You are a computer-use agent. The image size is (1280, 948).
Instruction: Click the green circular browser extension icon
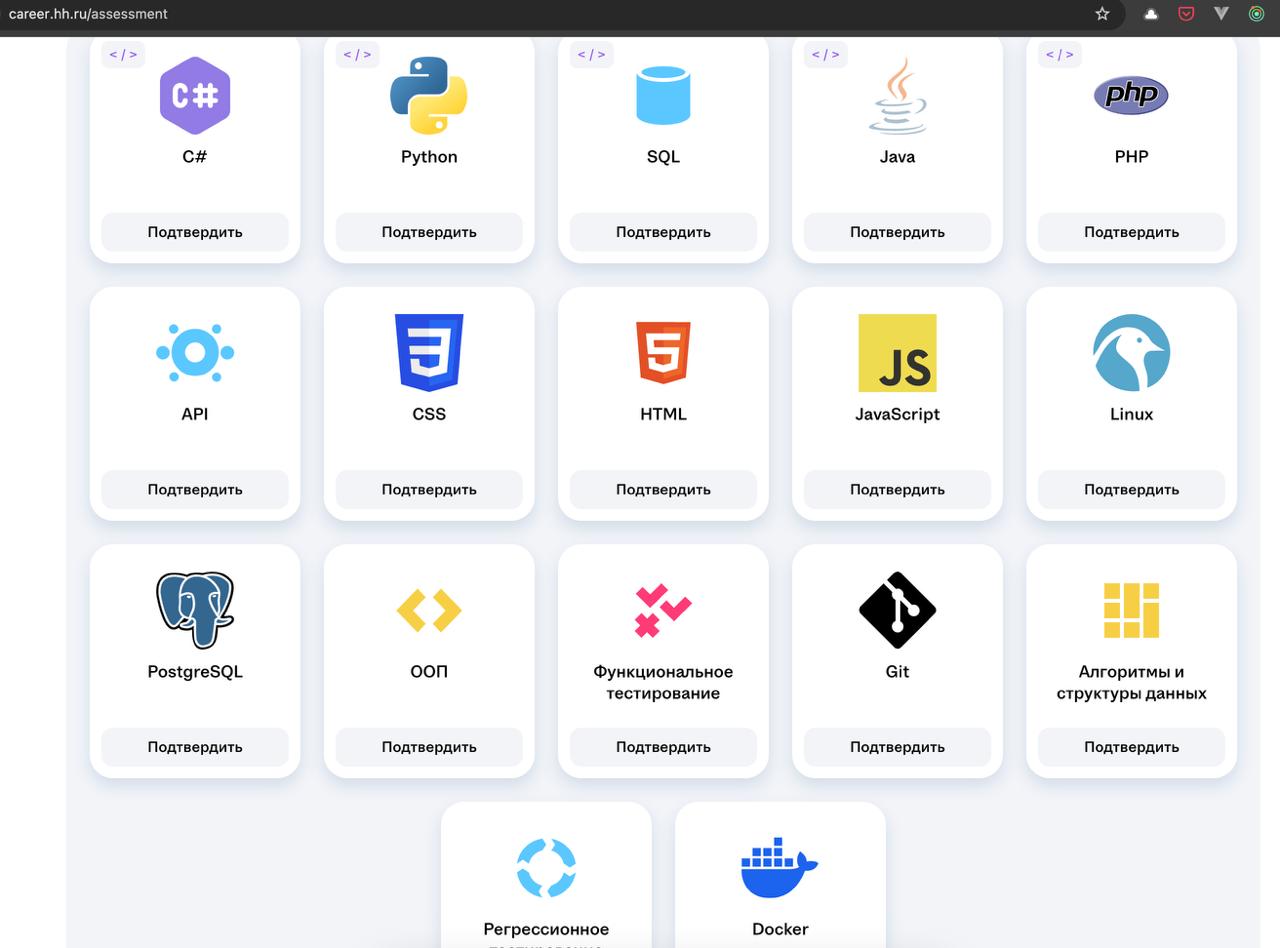pyautogui.click(x=1256, y=14)
